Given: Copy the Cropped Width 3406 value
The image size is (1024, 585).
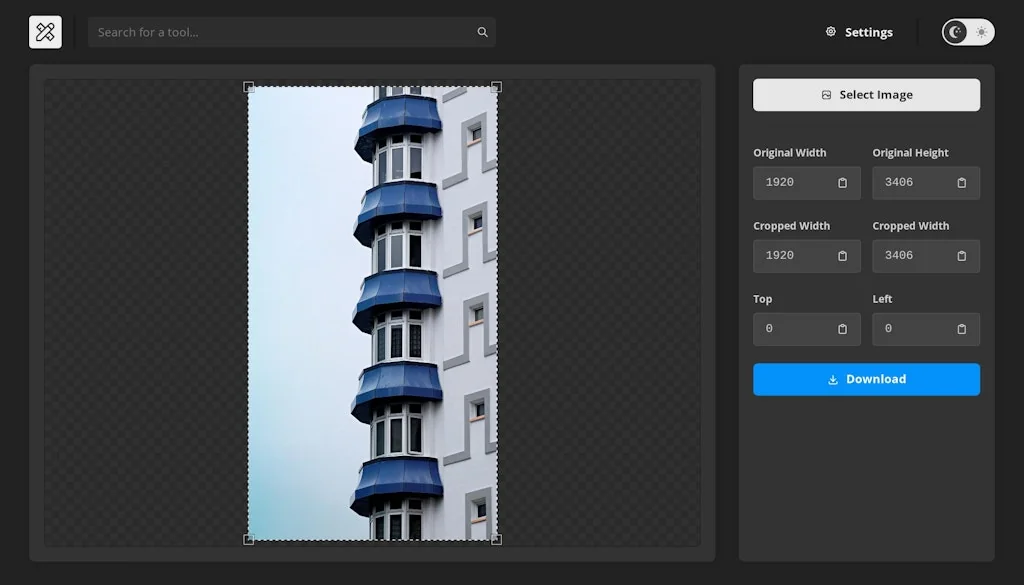Looking at the screenshot, I should (961, 256).
